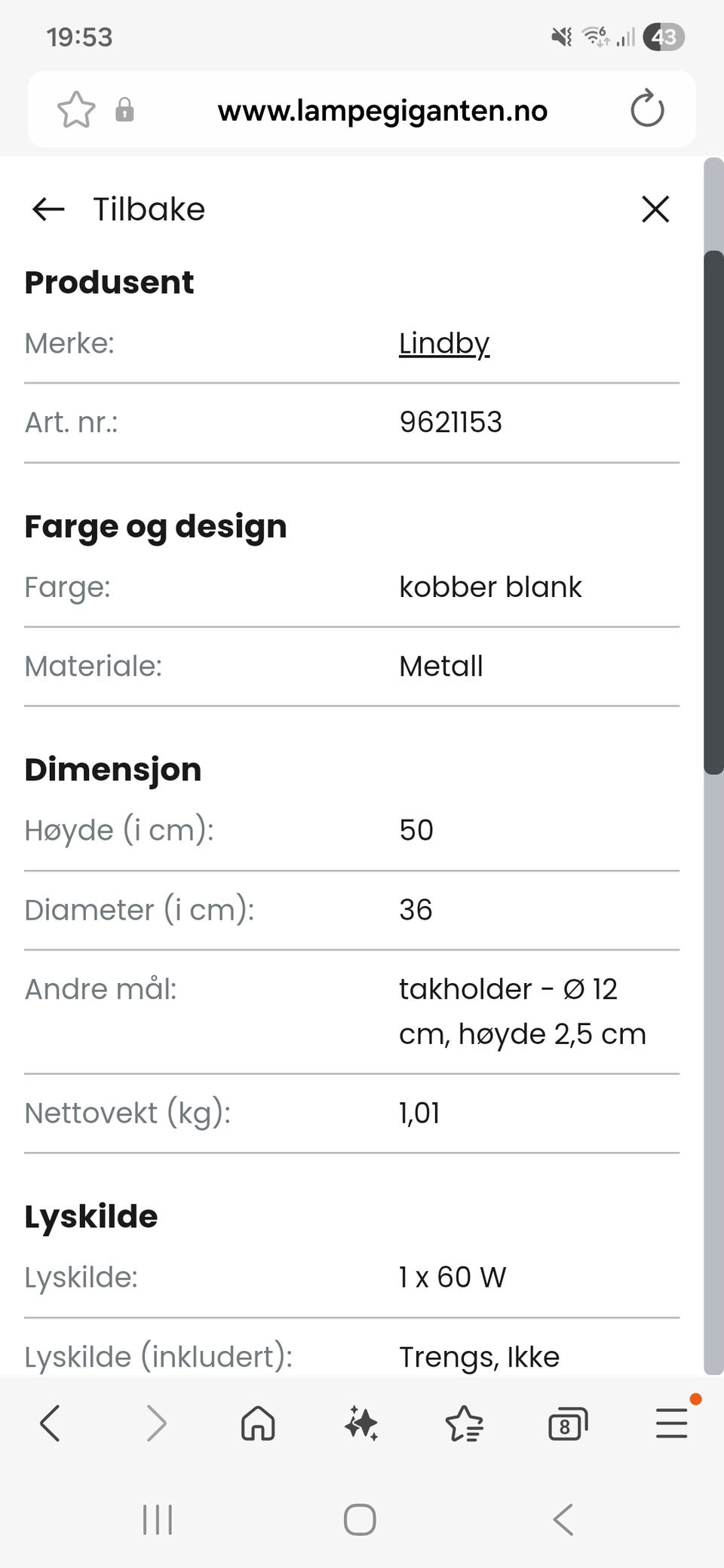Go forward using the browser forward arrow
Viewport: 724px width, 1568px height.
(155, 1423)
